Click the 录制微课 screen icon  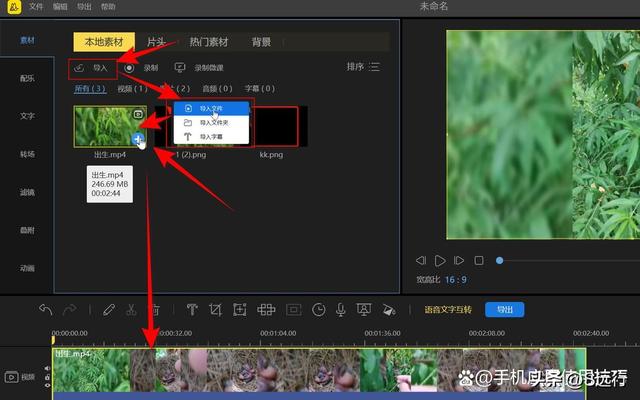click(180, 67)
